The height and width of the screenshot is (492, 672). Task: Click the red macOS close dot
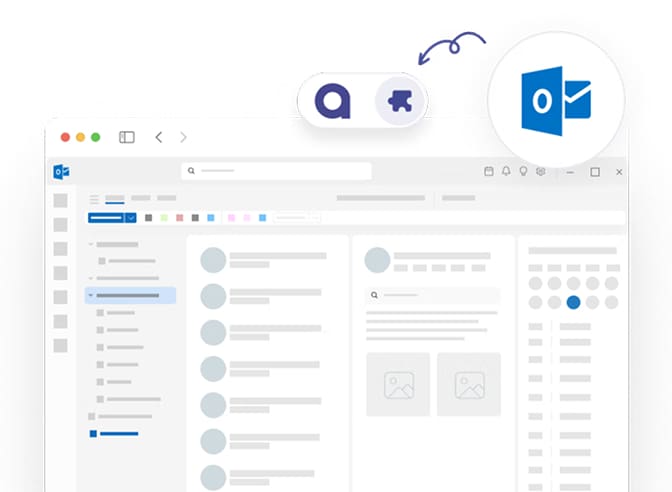(x=65, y=137)
